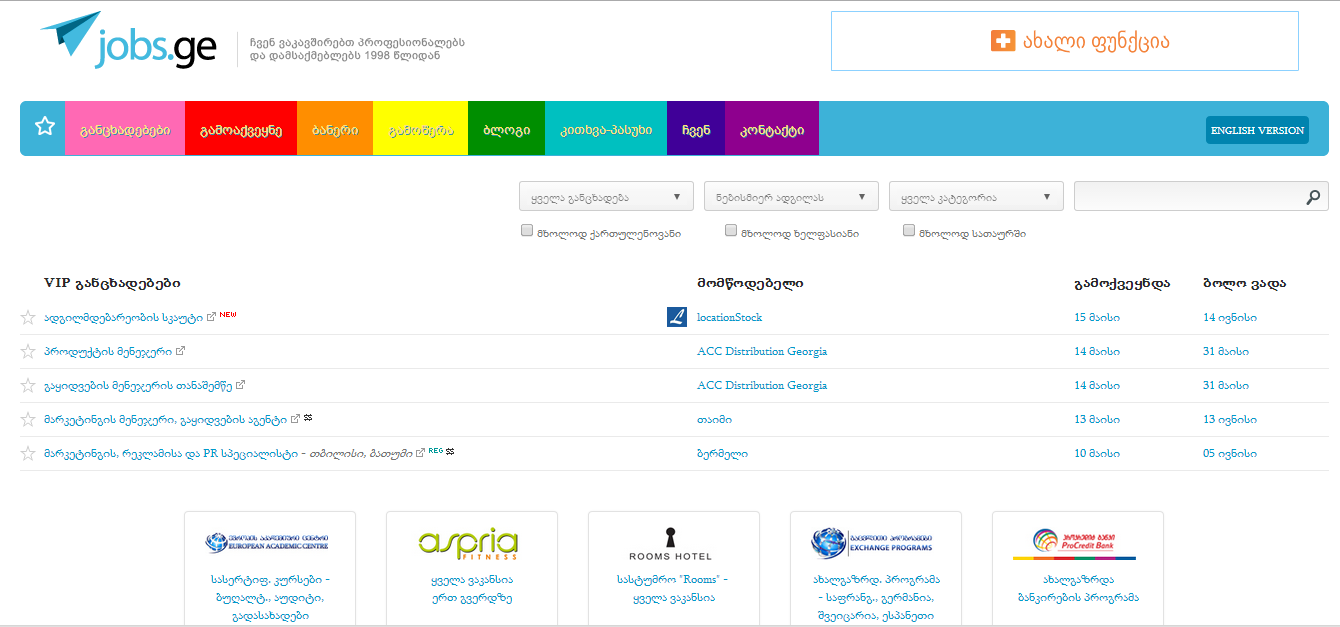Screen dimensions: 1340x627
Task: Star the პროდუქტის მენეჯერი job listing
Action: pyautogui.click(x=28, y=352)
